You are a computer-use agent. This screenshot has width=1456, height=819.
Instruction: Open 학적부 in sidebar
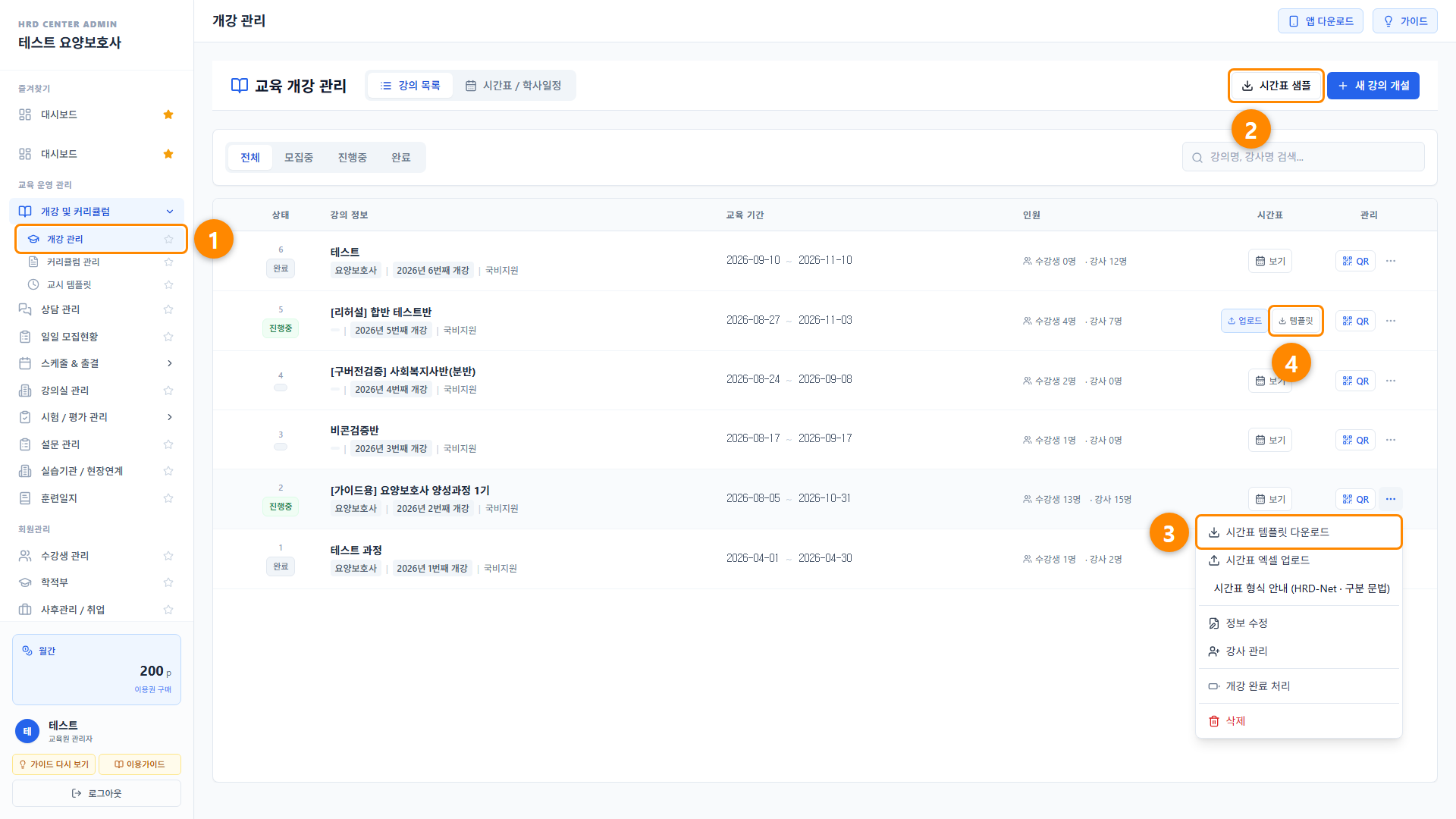tap(55, 582)
